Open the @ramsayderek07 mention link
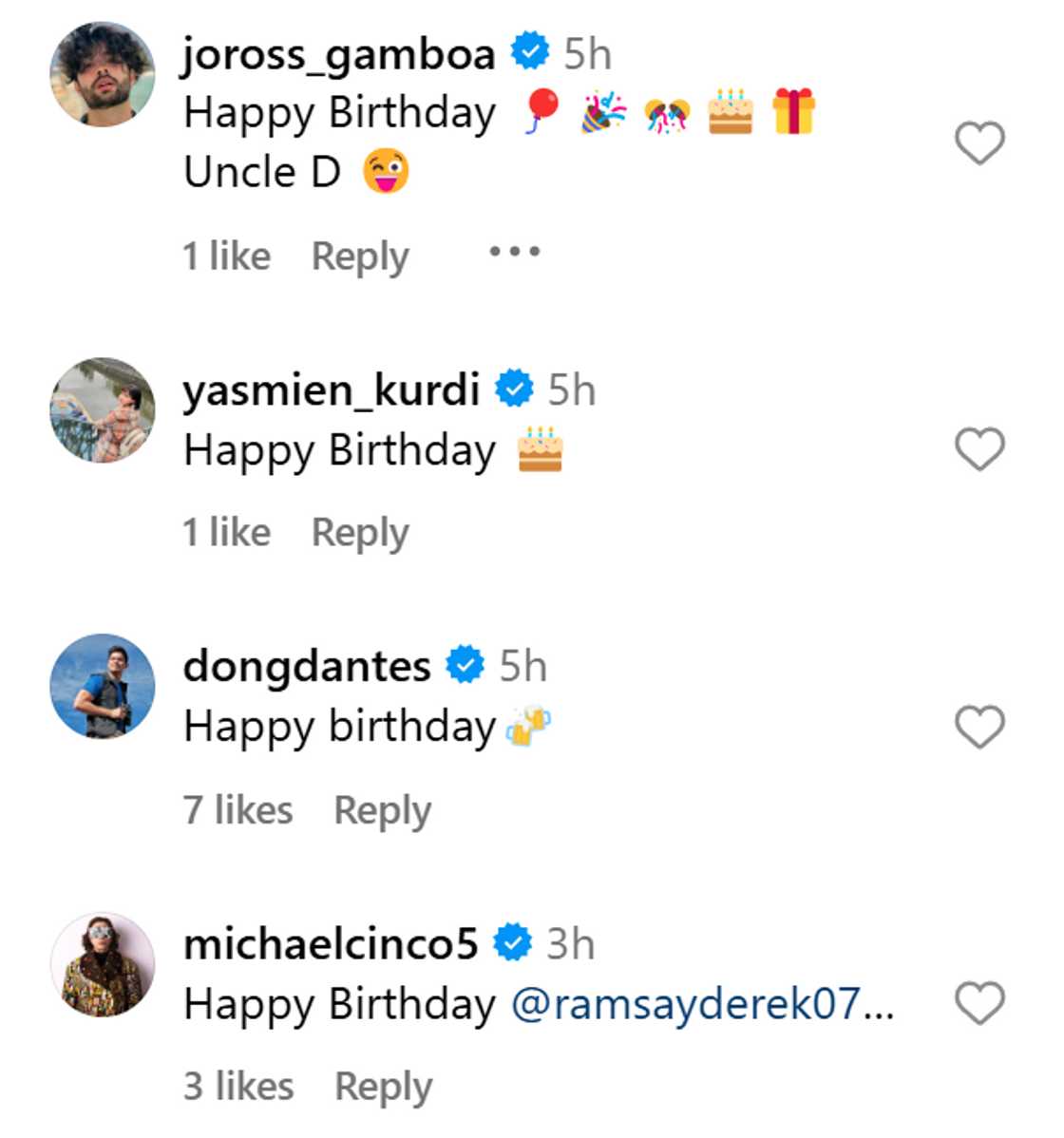Viewport: 1064px width, 1138px height. 702,1004
